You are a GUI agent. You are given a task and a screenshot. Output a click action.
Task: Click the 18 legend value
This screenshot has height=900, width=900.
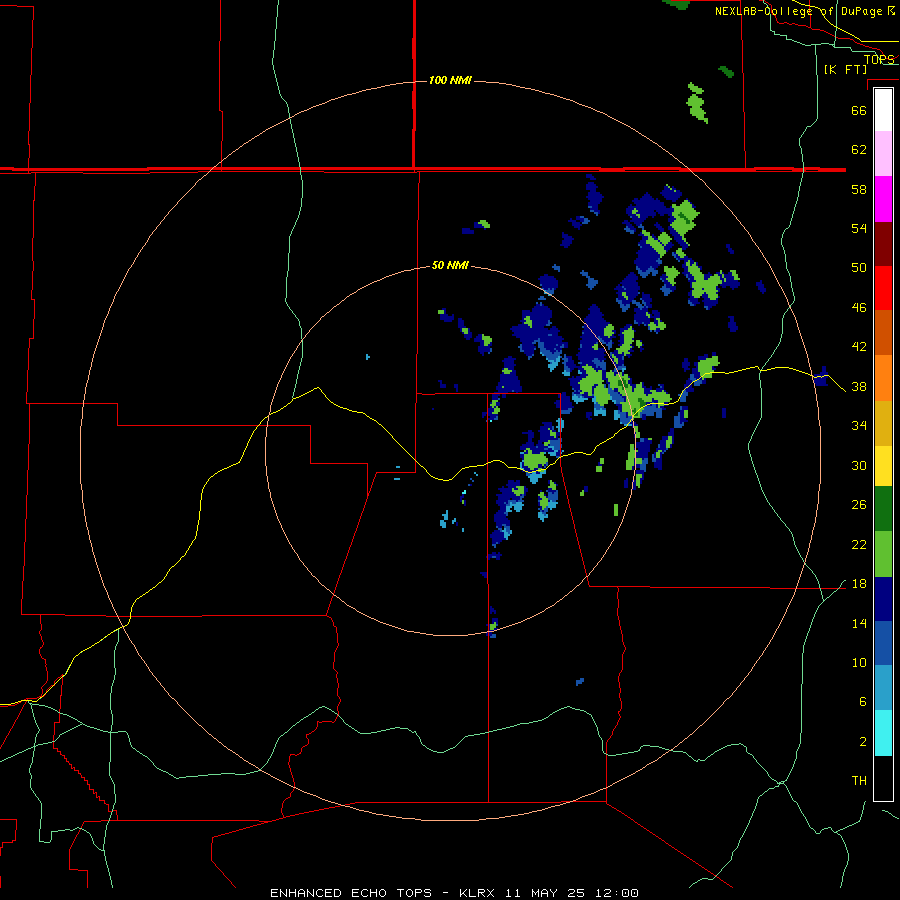[859, 584]
